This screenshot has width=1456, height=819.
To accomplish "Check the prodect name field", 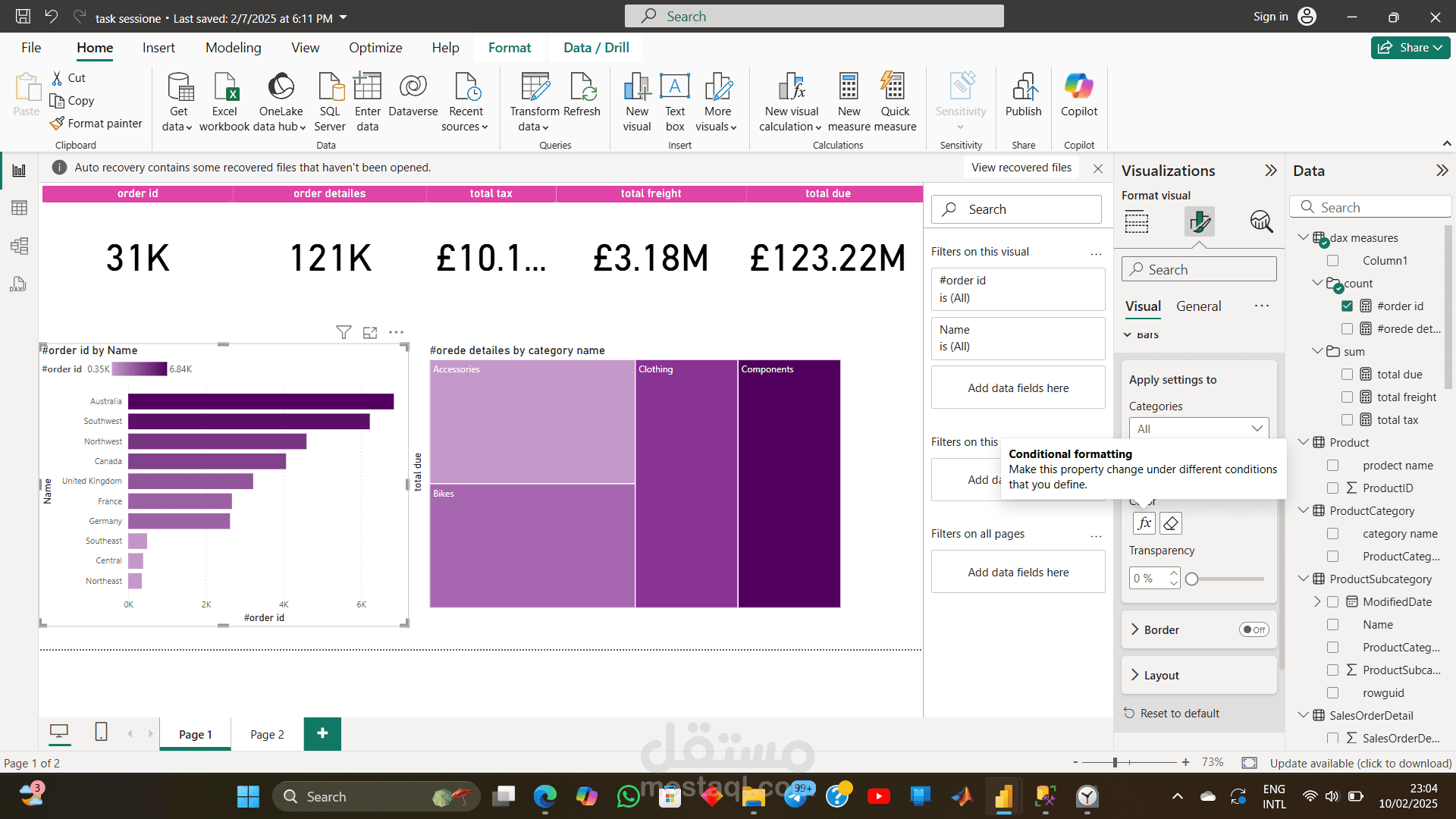I will pyautogui.click(x=1332, y=466).
